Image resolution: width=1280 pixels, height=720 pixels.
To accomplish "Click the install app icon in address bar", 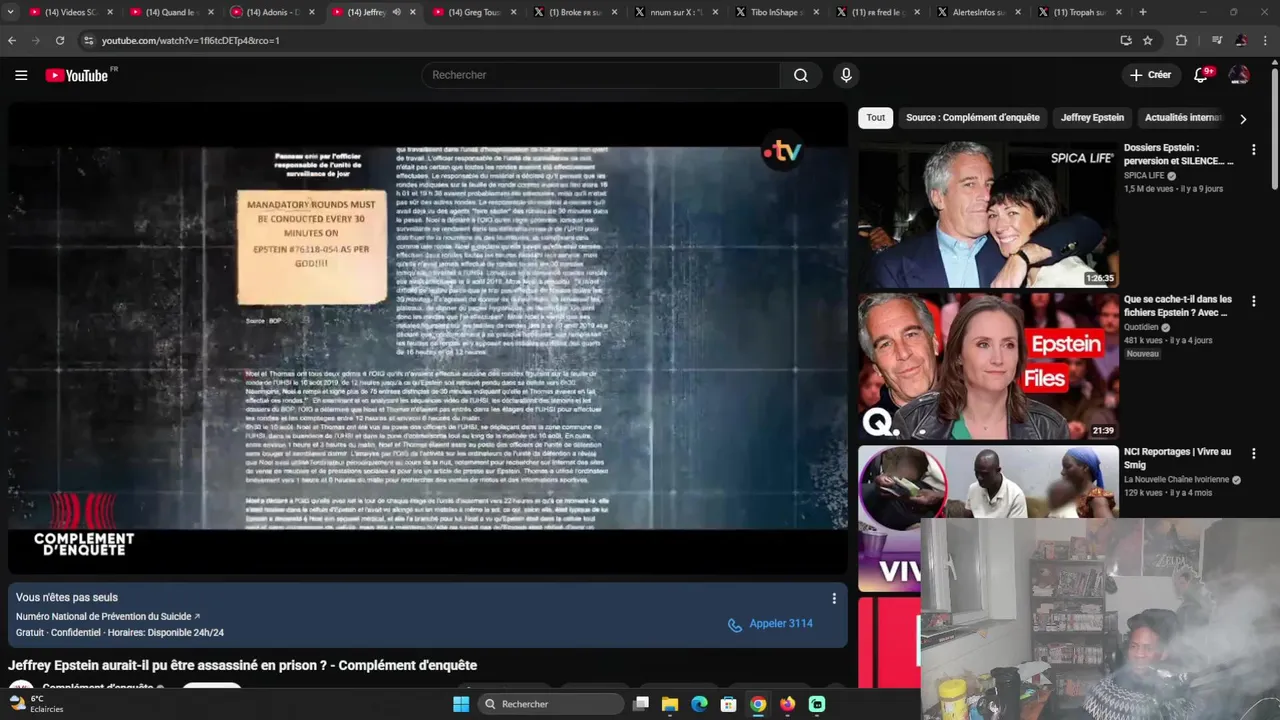I will [x=1126, y=40].
